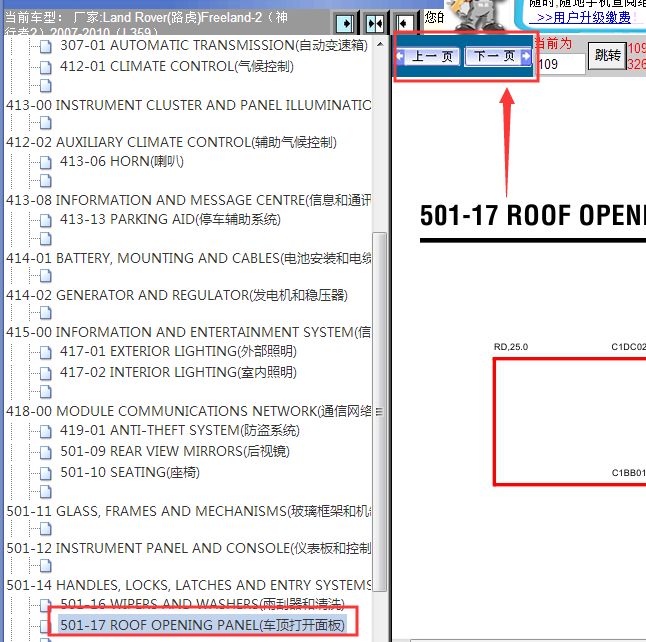Select 501-10 SEATING tree item

click(x=130, y=473)
